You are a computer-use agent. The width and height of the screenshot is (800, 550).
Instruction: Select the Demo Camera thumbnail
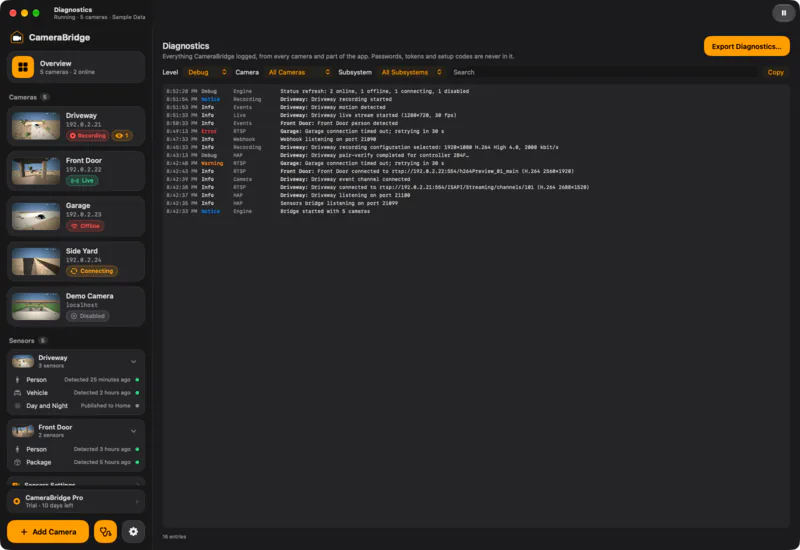point(36,306)
